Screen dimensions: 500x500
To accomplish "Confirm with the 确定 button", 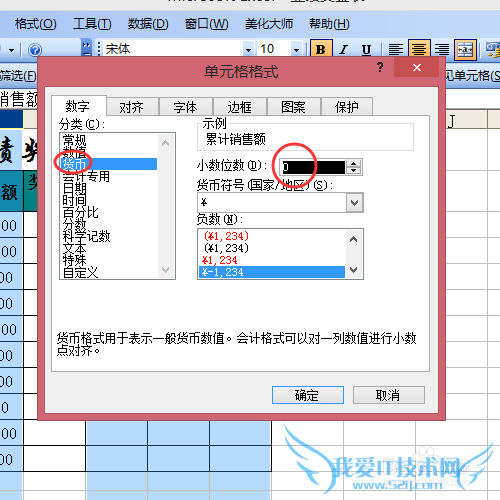I will tap(308, 395).
